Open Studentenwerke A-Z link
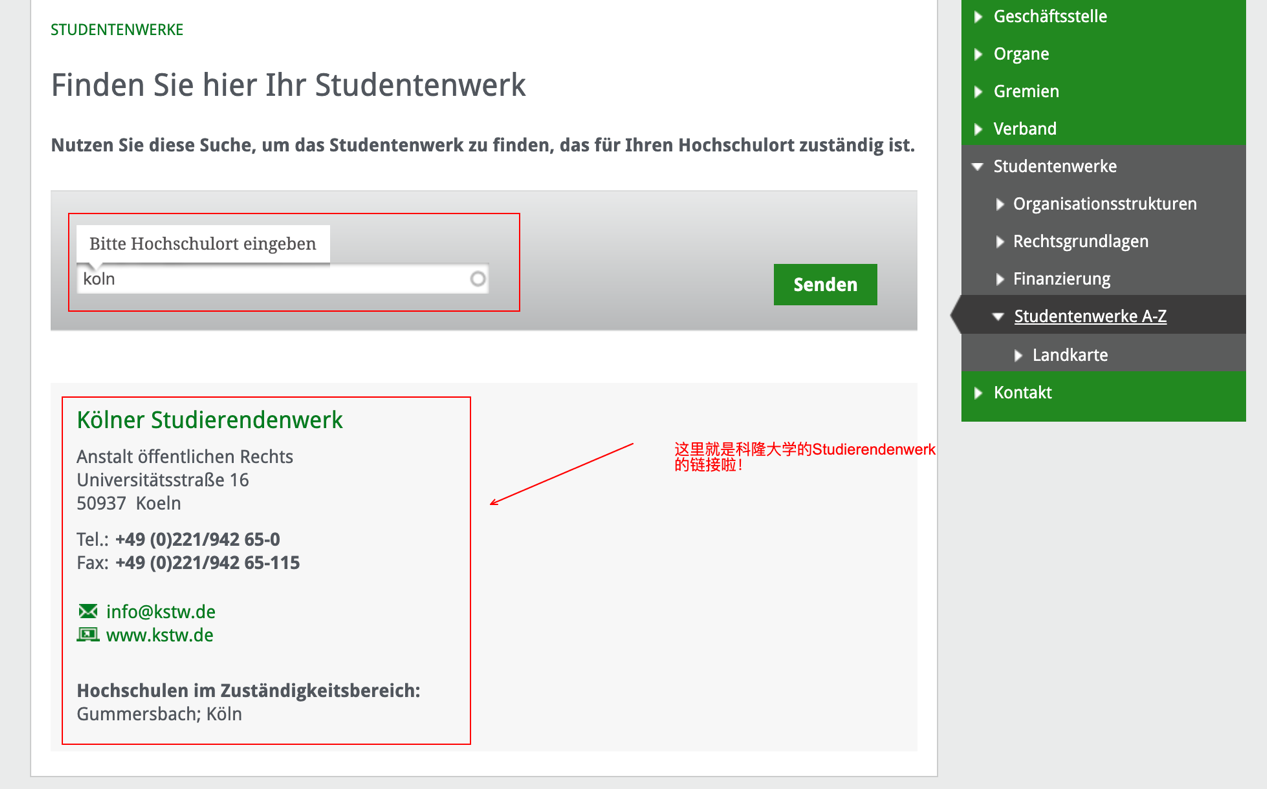 (1090, 317)
